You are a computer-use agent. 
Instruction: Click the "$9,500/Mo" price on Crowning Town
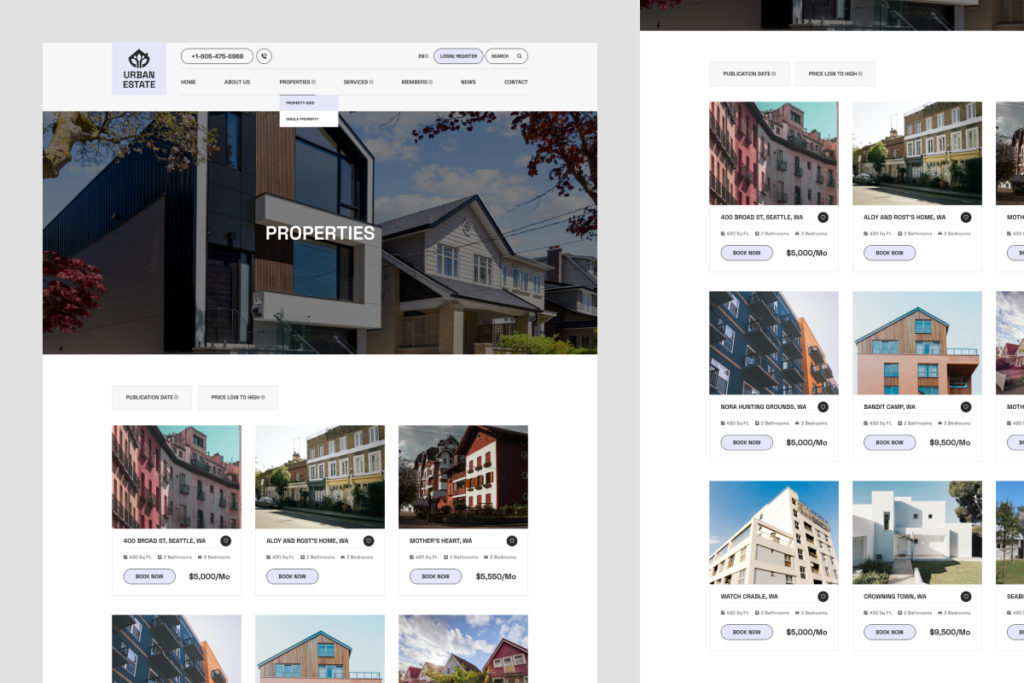(950, 632)
